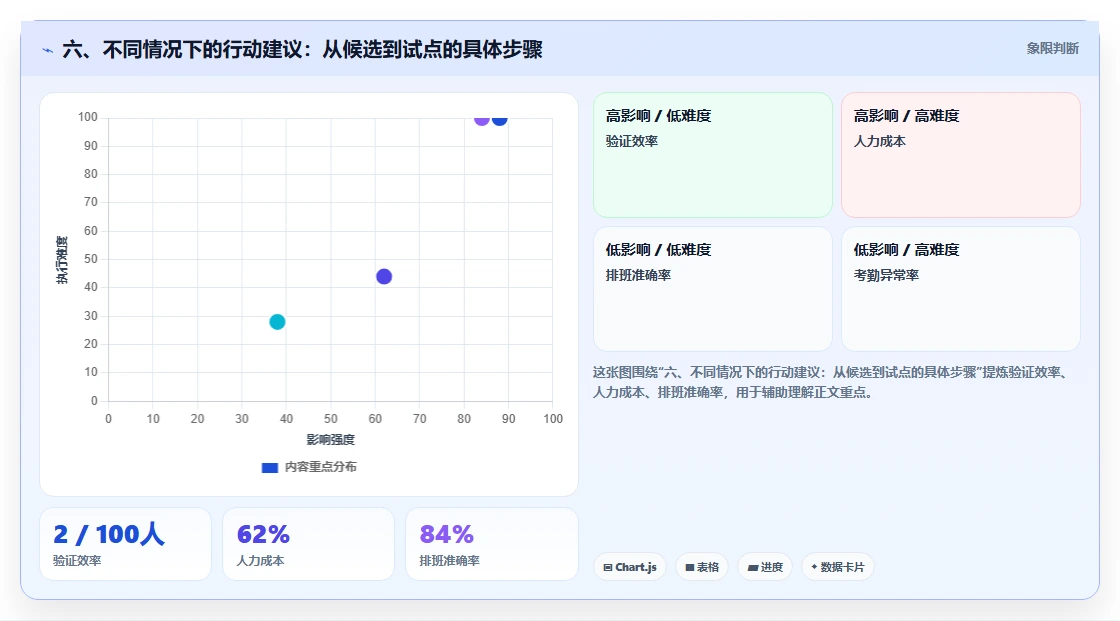The height and width of the screenshot is (621, 1120).
Task: Click the x-axis tick label 50
Action: point(331,419)
